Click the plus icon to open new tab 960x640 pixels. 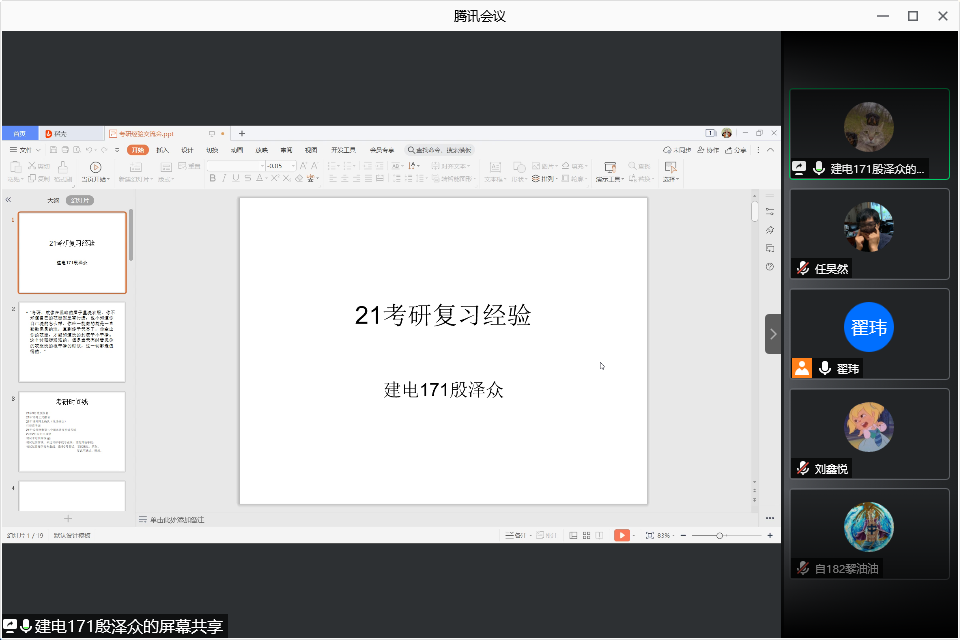tap(241, 133)
